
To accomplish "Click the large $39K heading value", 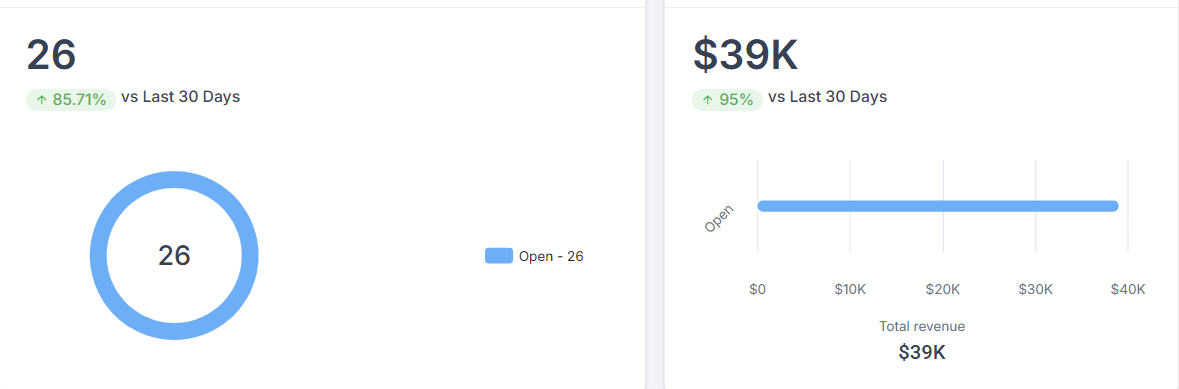I will [x=745, y=55].
